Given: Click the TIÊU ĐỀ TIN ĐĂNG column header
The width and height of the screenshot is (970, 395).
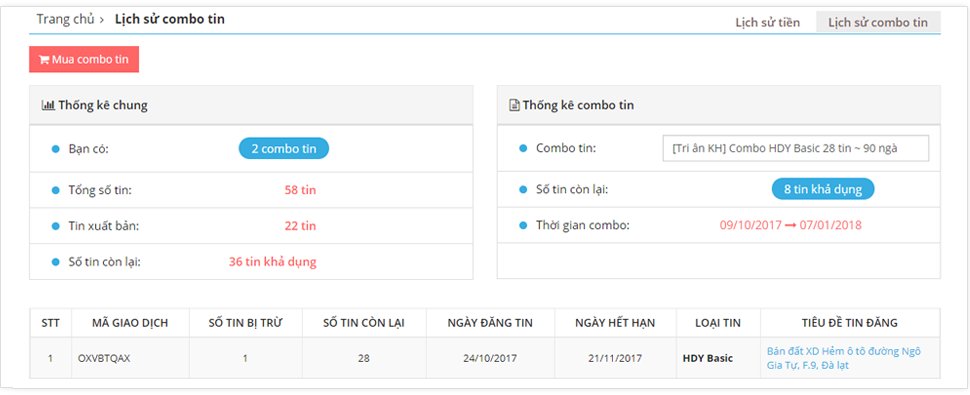Looking at the screenshot, I should [849, 323].
